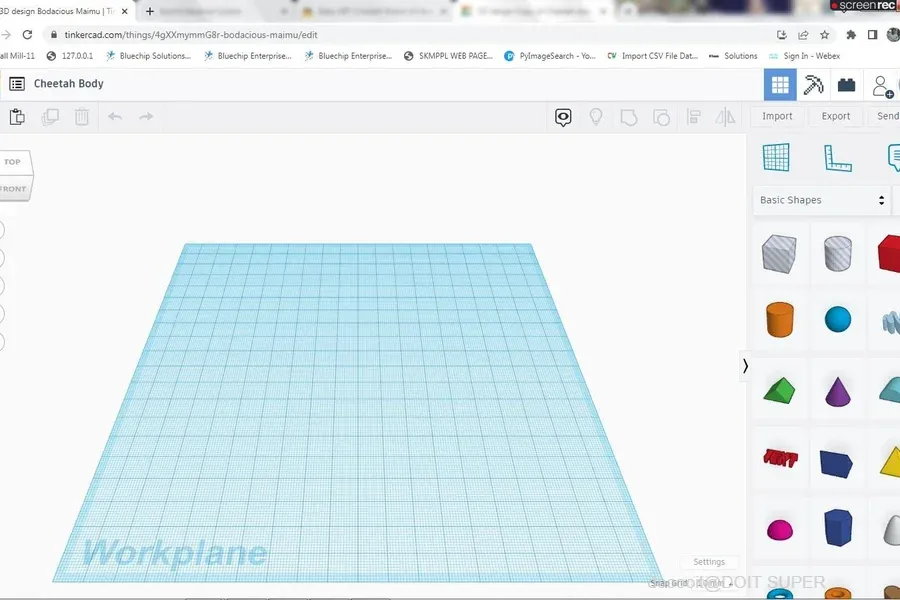This screenshot has height=600, width=900.
Task: Open the 127.0.0.1 bookmark
Action: point(70,56)
